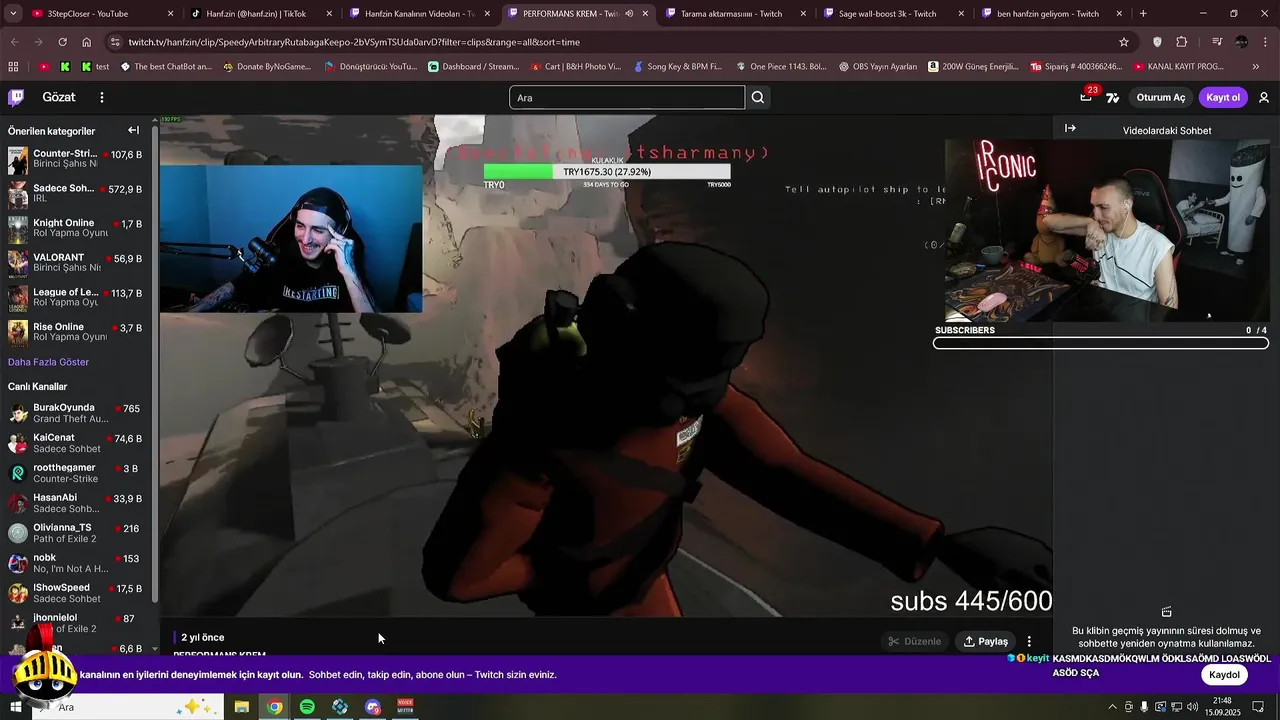Switch to the Sage wall-boost 3k tab
Screen dimensions: 1280x720
click(x=892, y=14)
